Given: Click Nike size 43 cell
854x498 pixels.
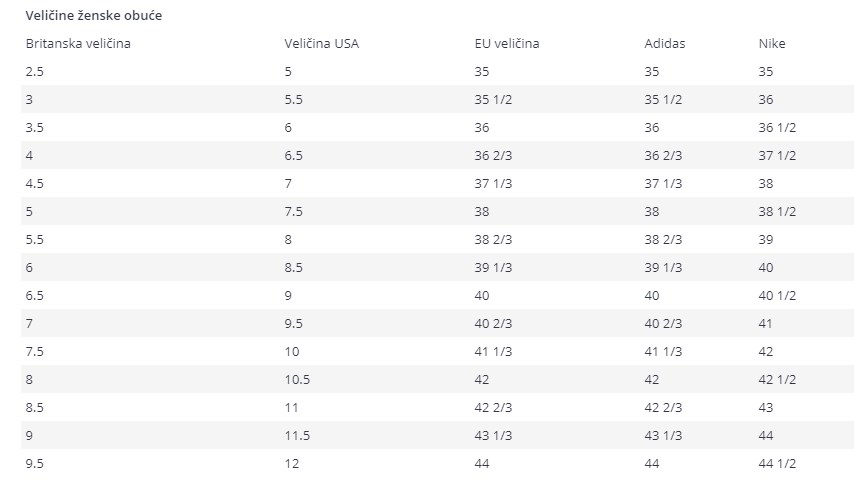Looking at the screenshot, I should tap(765, 408).
